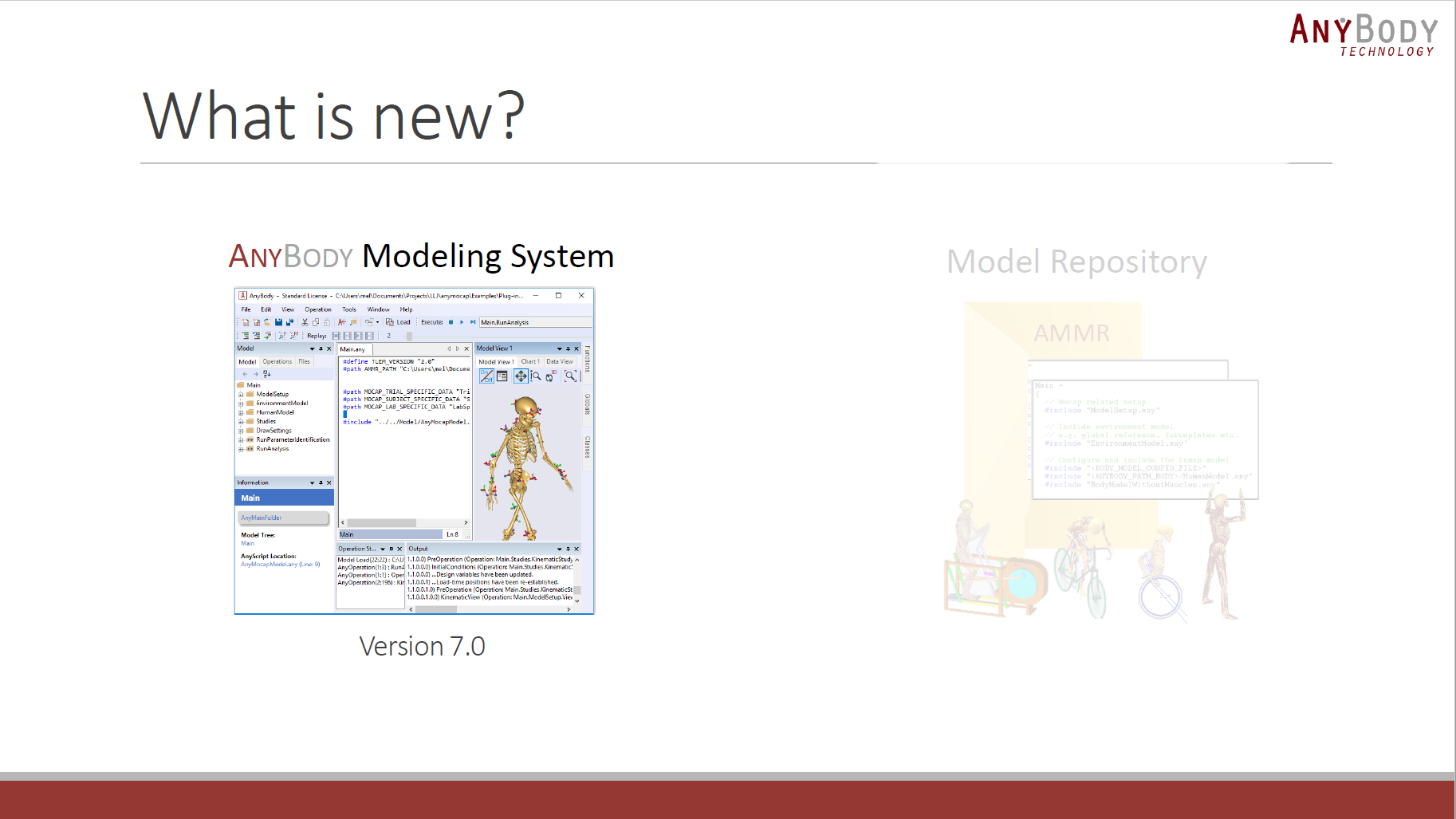The height and width of the screenshot is (819, 1456).
Task: Click the Paste icon in the toolbar
Action: click(x=327, y=322)
